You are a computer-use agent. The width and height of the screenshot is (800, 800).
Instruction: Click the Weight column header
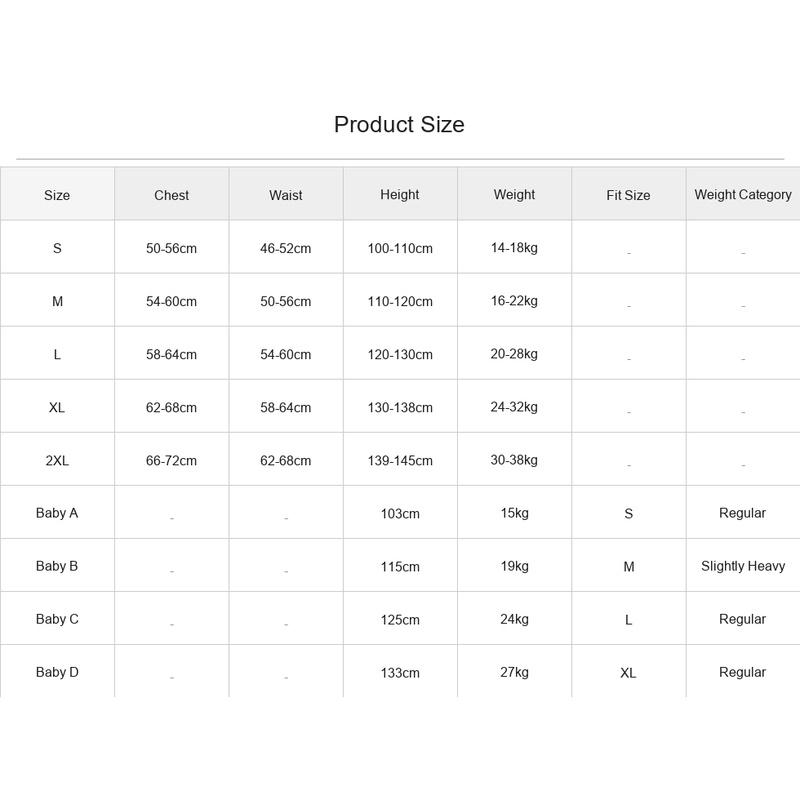[514, 194]
